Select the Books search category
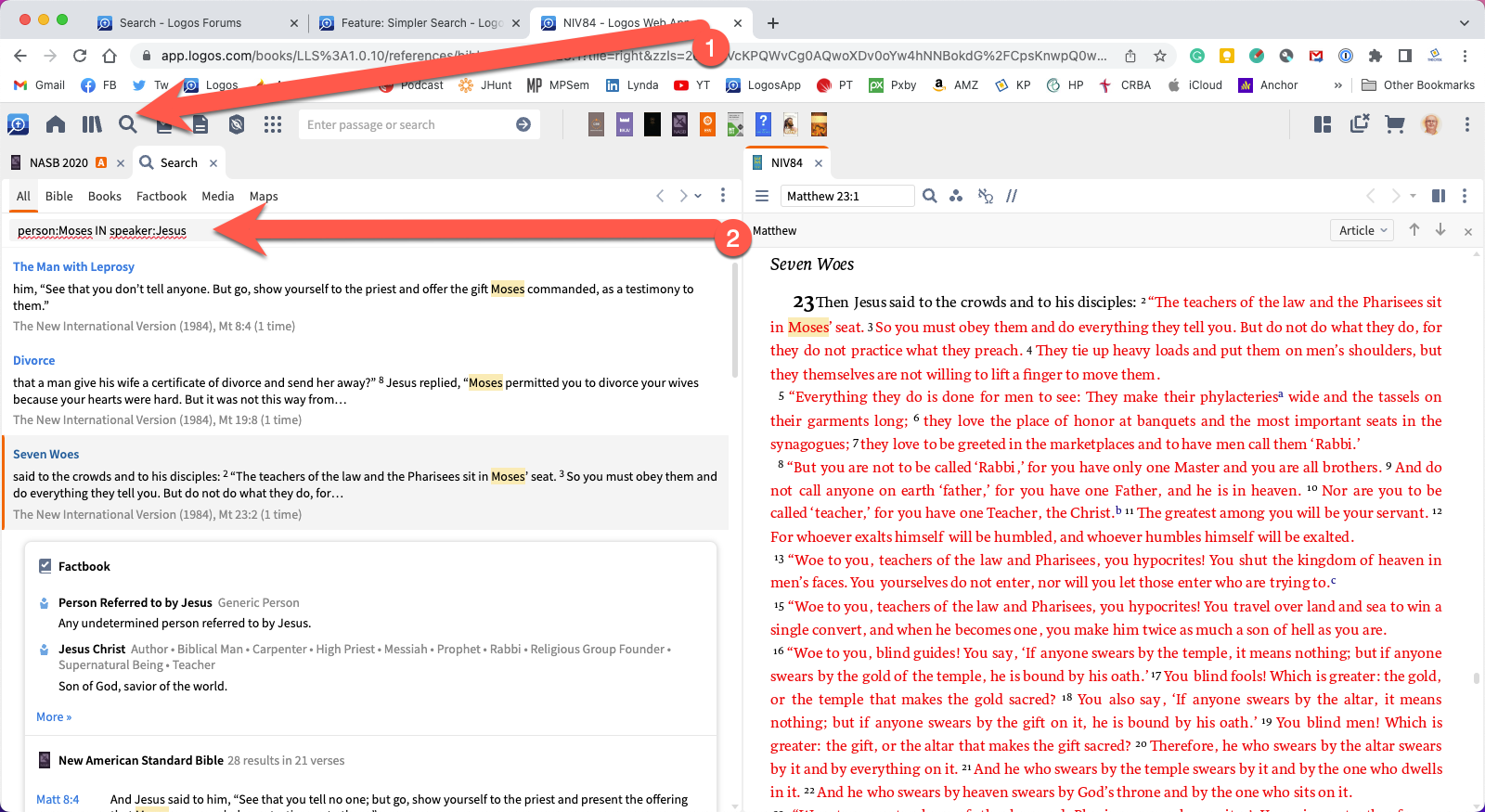Viewport: 1485px width, 812px height. (x=105, y=196)
